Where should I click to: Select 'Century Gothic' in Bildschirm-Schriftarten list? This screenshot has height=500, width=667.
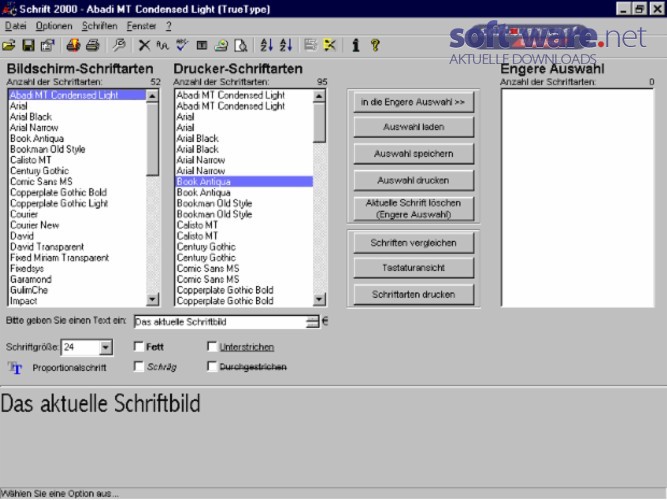coord(77,171)
